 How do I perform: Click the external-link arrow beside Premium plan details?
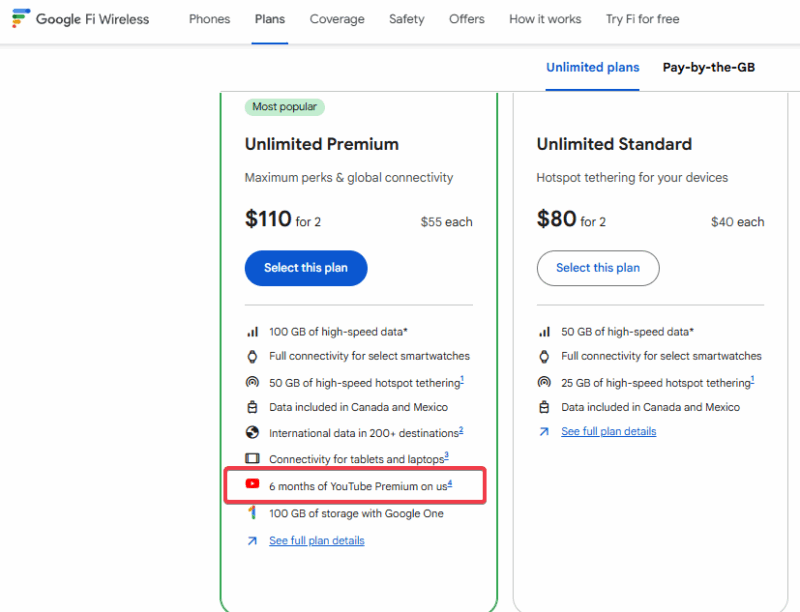pyautogui.click(x=253, y=540)
